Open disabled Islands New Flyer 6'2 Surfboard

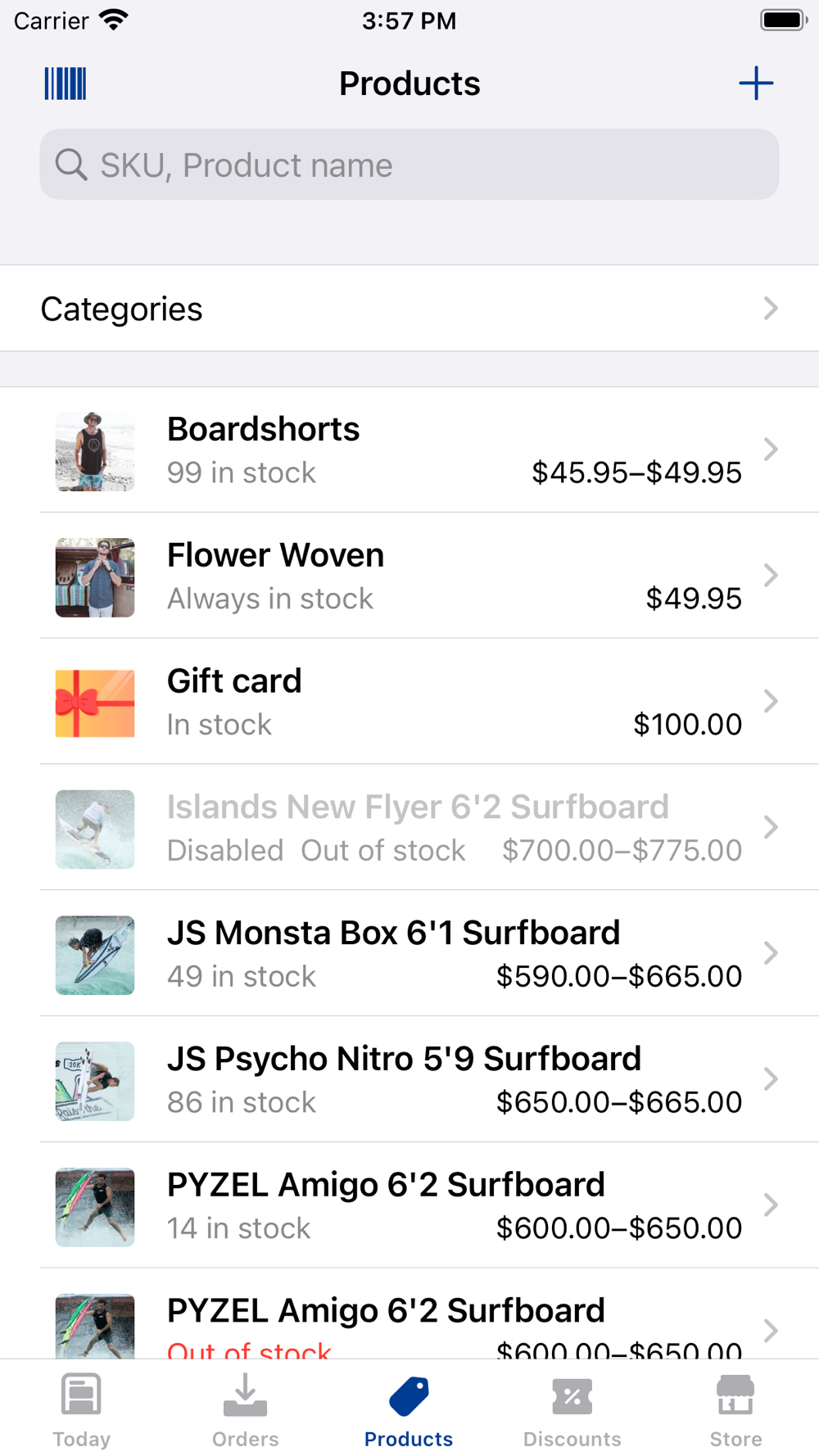(409, 828)
